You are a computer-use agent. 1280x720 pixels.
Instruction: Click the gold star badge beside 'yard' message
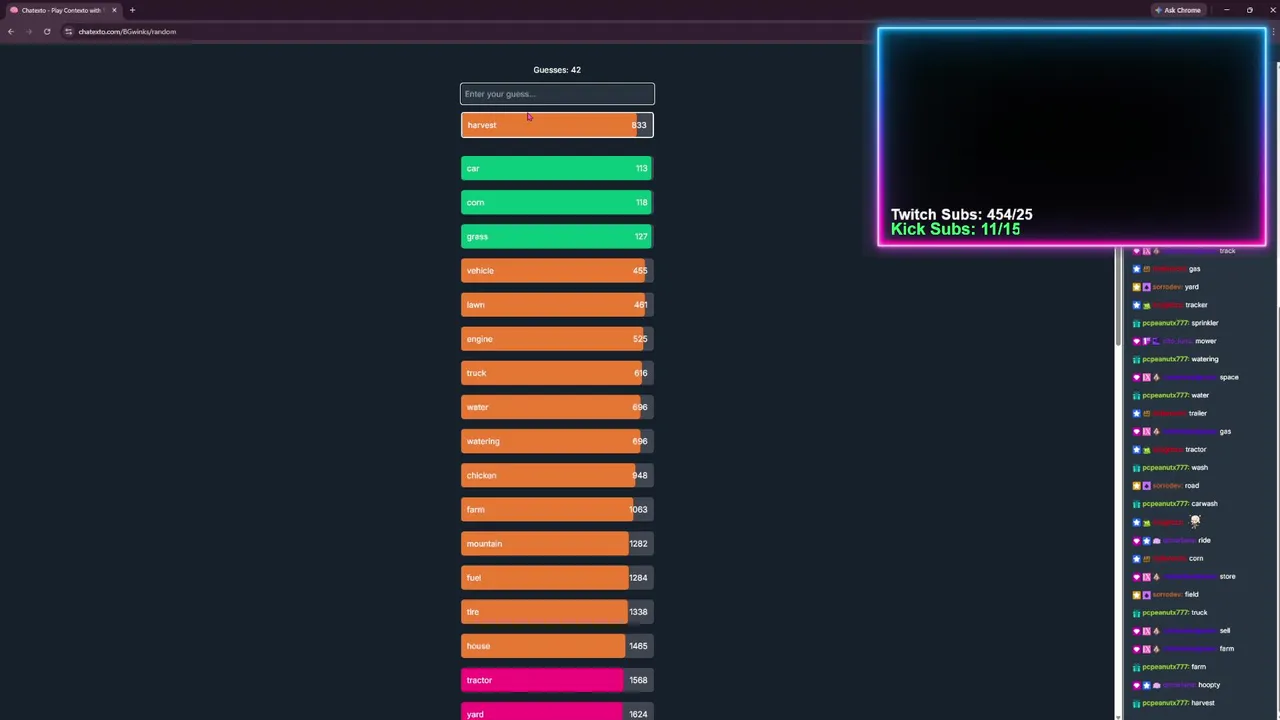pyautogui.click(x=1136, y=287)
